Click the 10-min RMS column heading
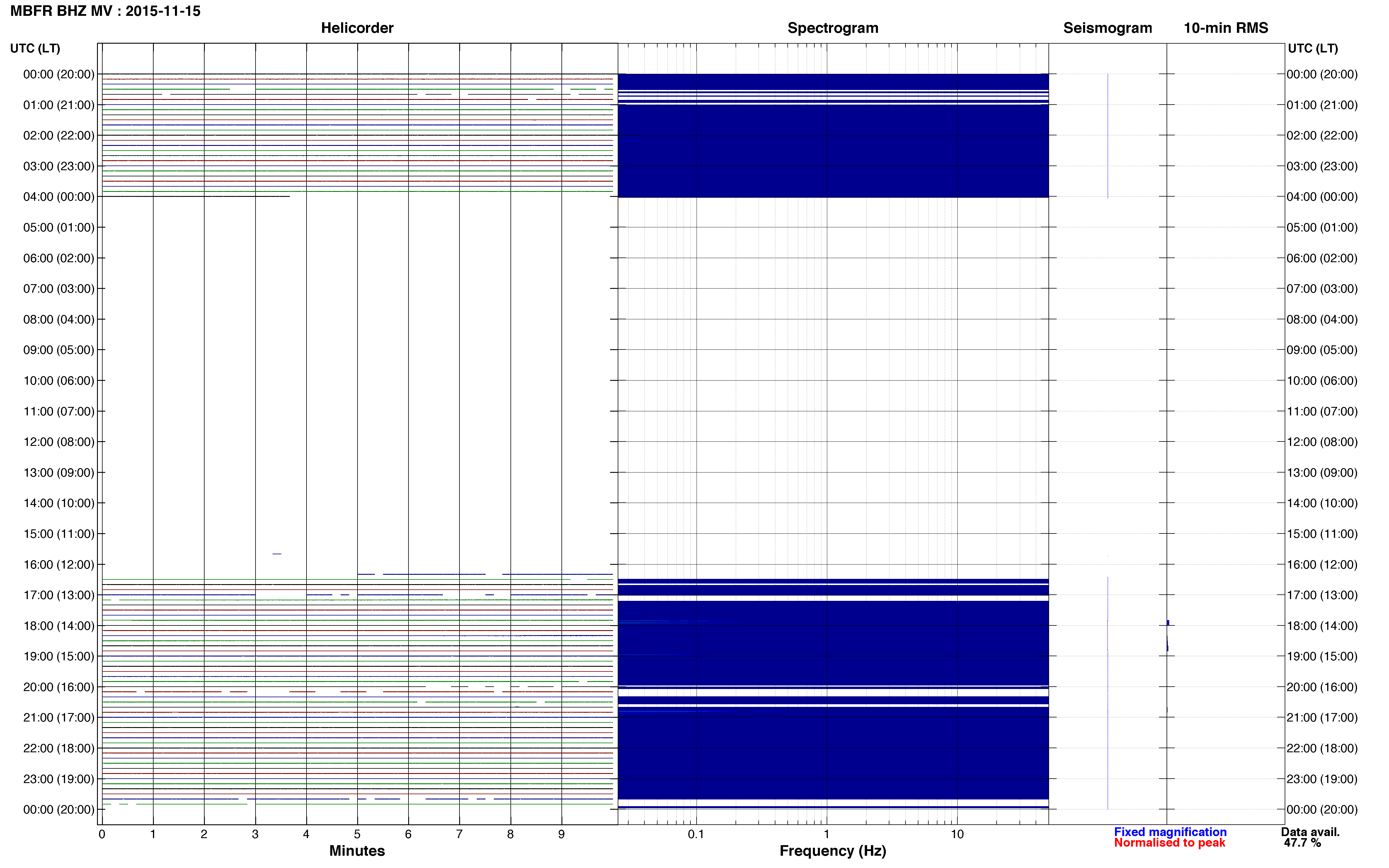This screenshot has height=868, width=1389. click(1225, 28)
